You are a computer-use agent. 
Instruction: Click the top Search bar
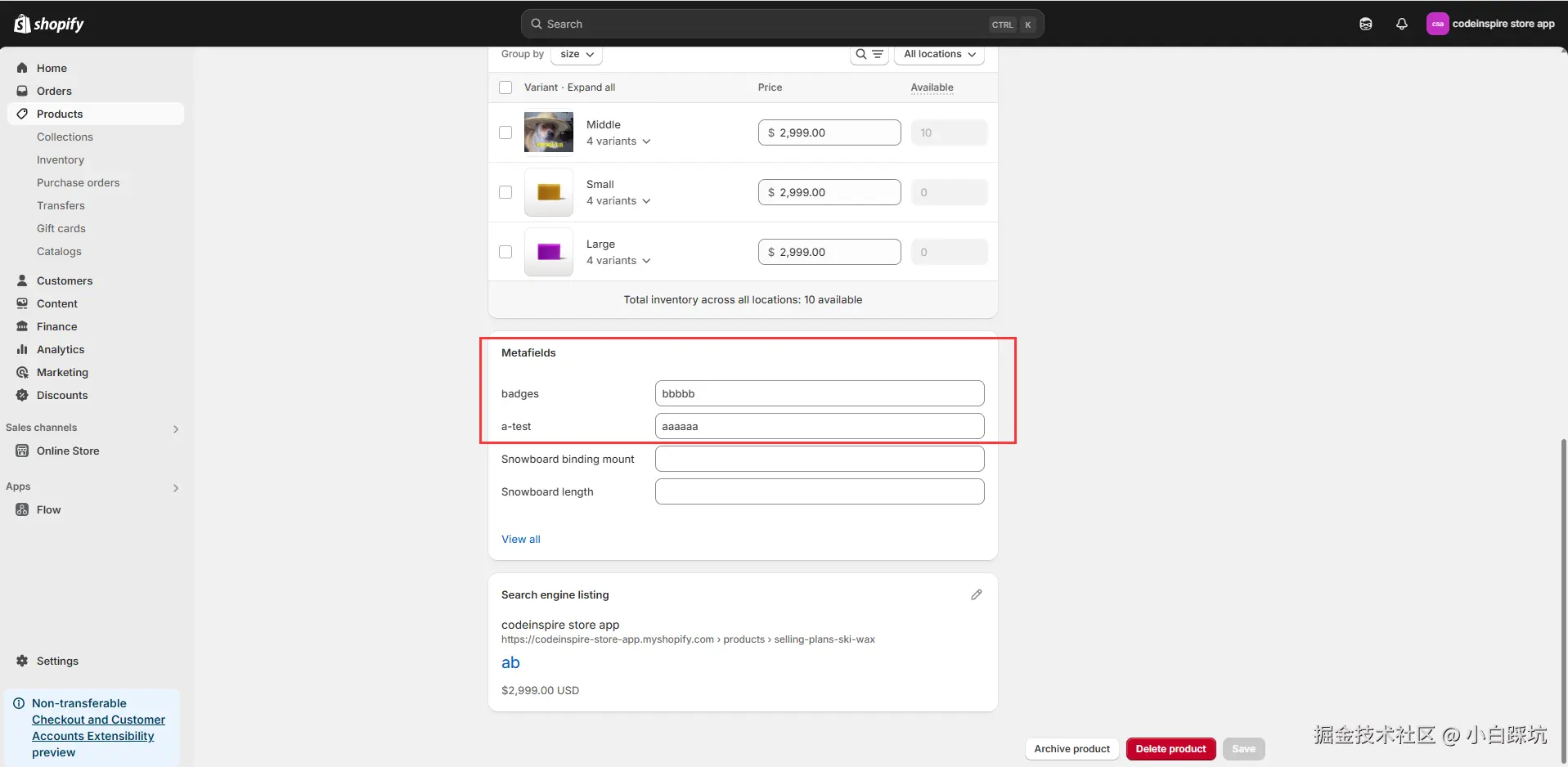782,24
